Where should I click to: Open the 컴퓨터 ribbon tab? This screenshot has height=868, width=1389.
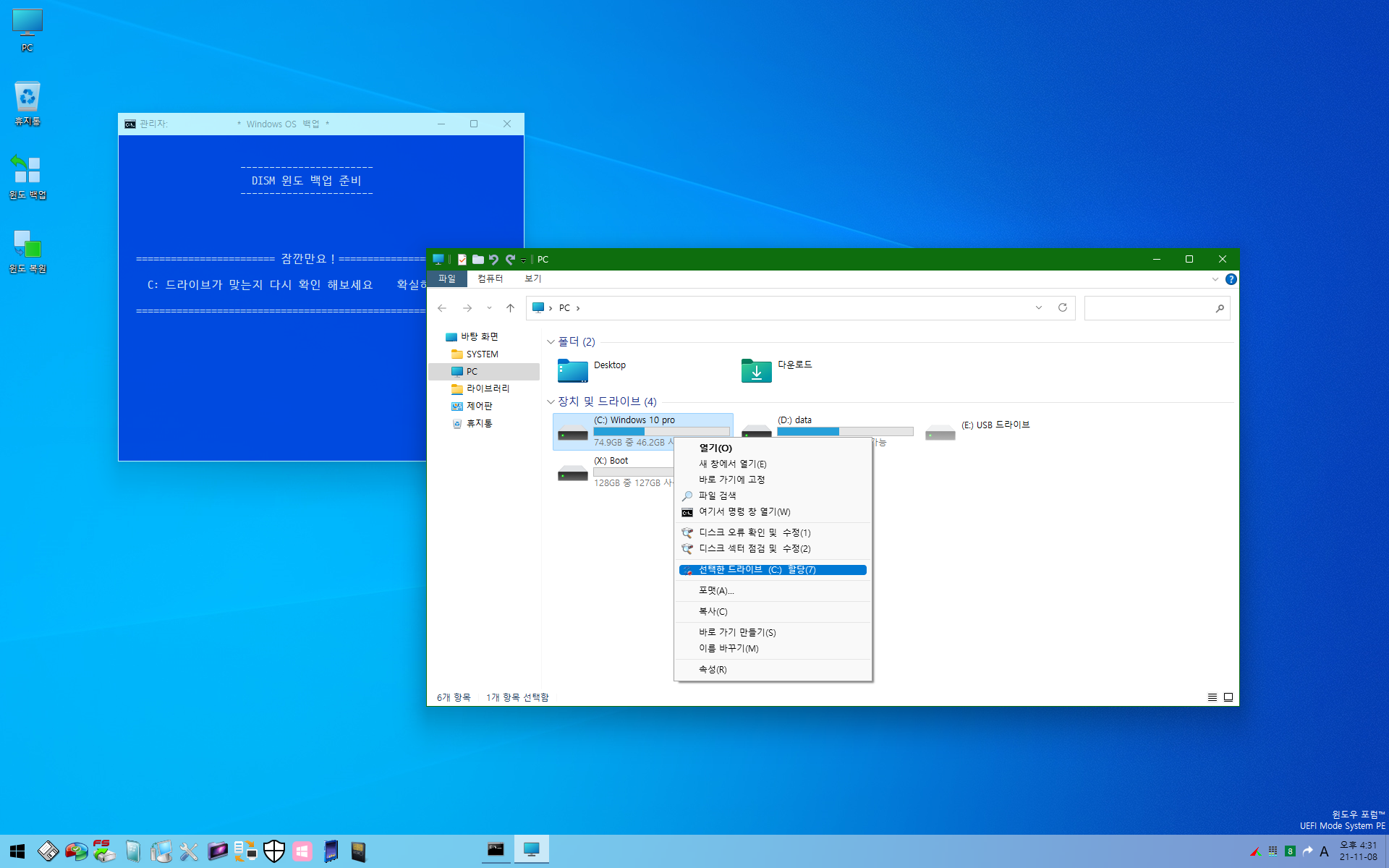[490, 278]
